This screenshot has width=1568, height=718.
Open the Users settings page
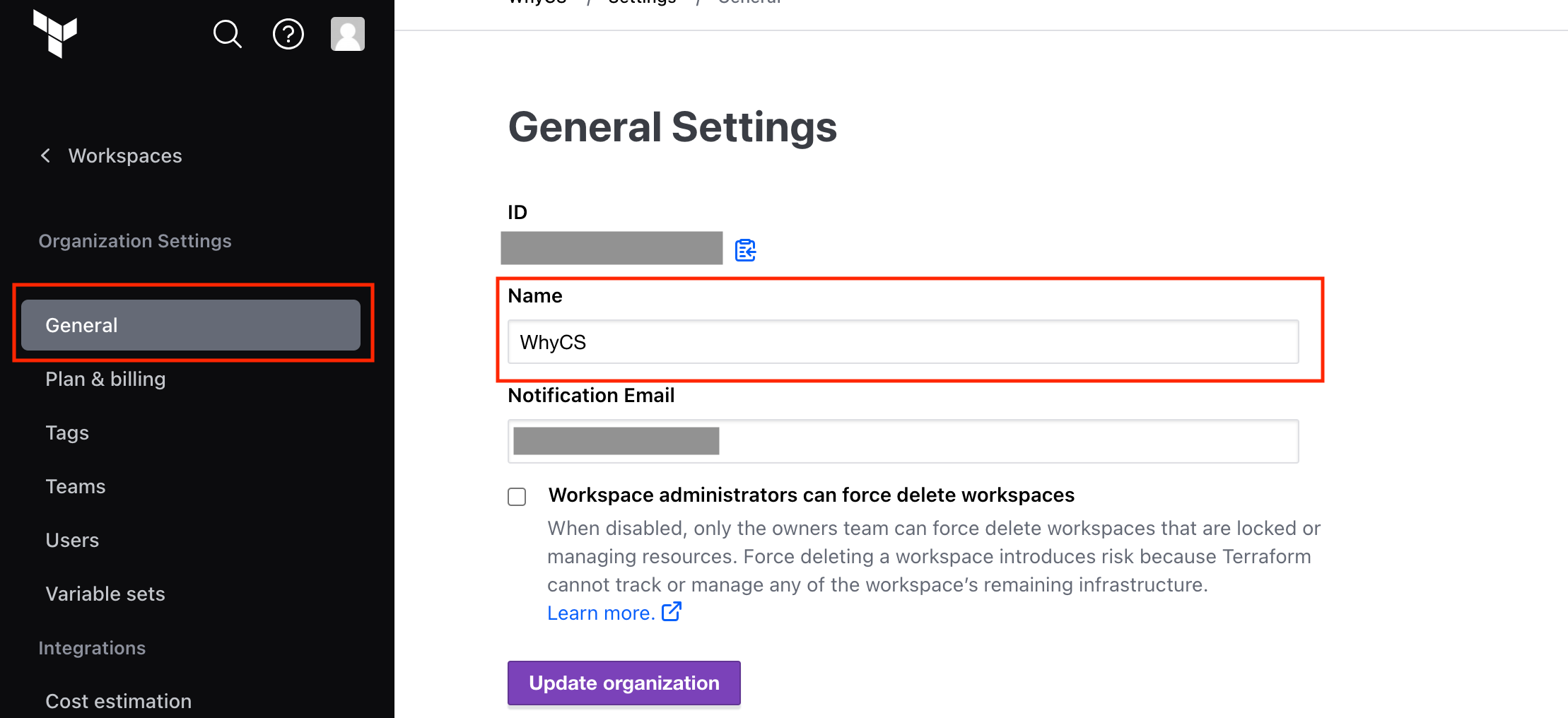pos(72,540)
